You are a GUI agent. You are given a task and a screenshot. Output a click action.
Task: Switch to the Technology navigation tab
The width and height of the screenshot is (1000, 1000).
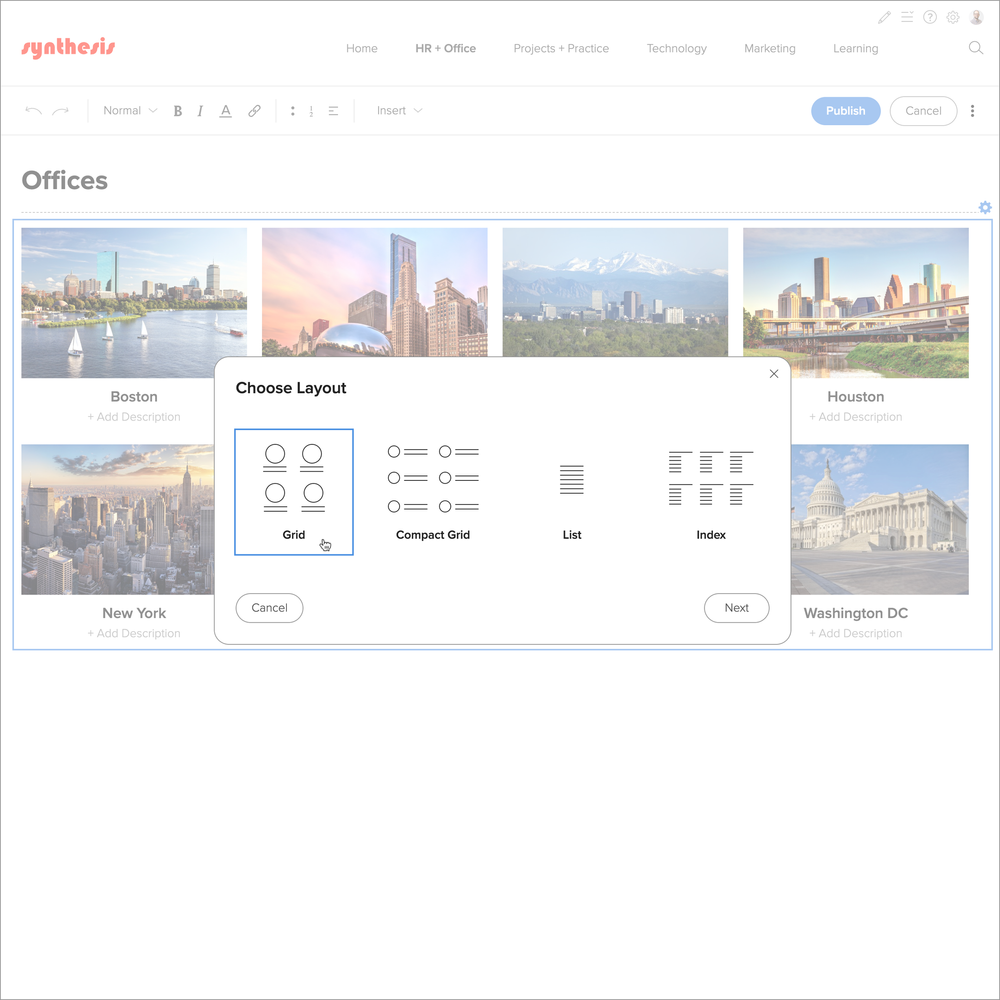tap(676, 48)
